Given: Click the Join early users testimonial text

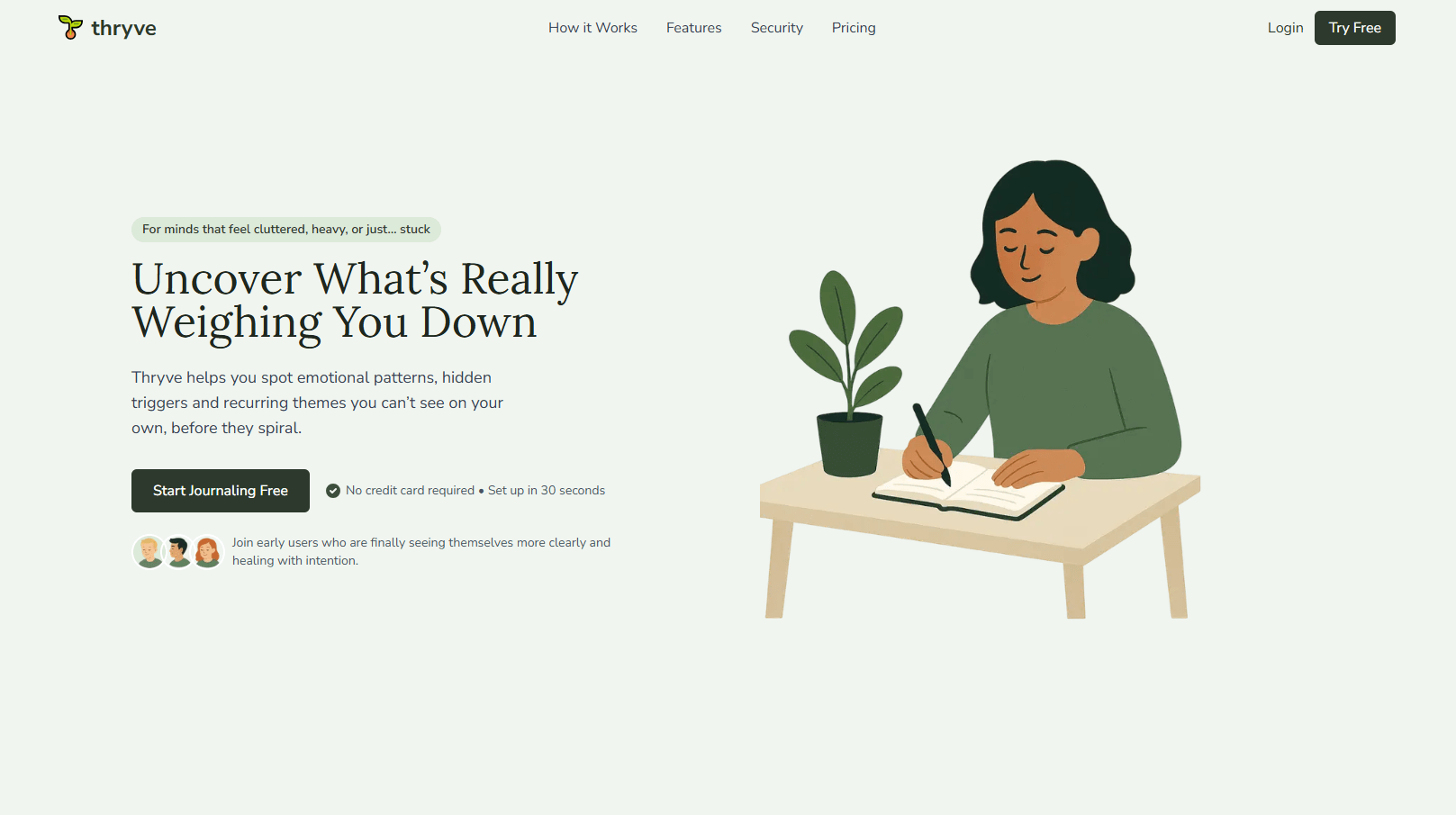Looking at the screenshot, I should (421, 551).
